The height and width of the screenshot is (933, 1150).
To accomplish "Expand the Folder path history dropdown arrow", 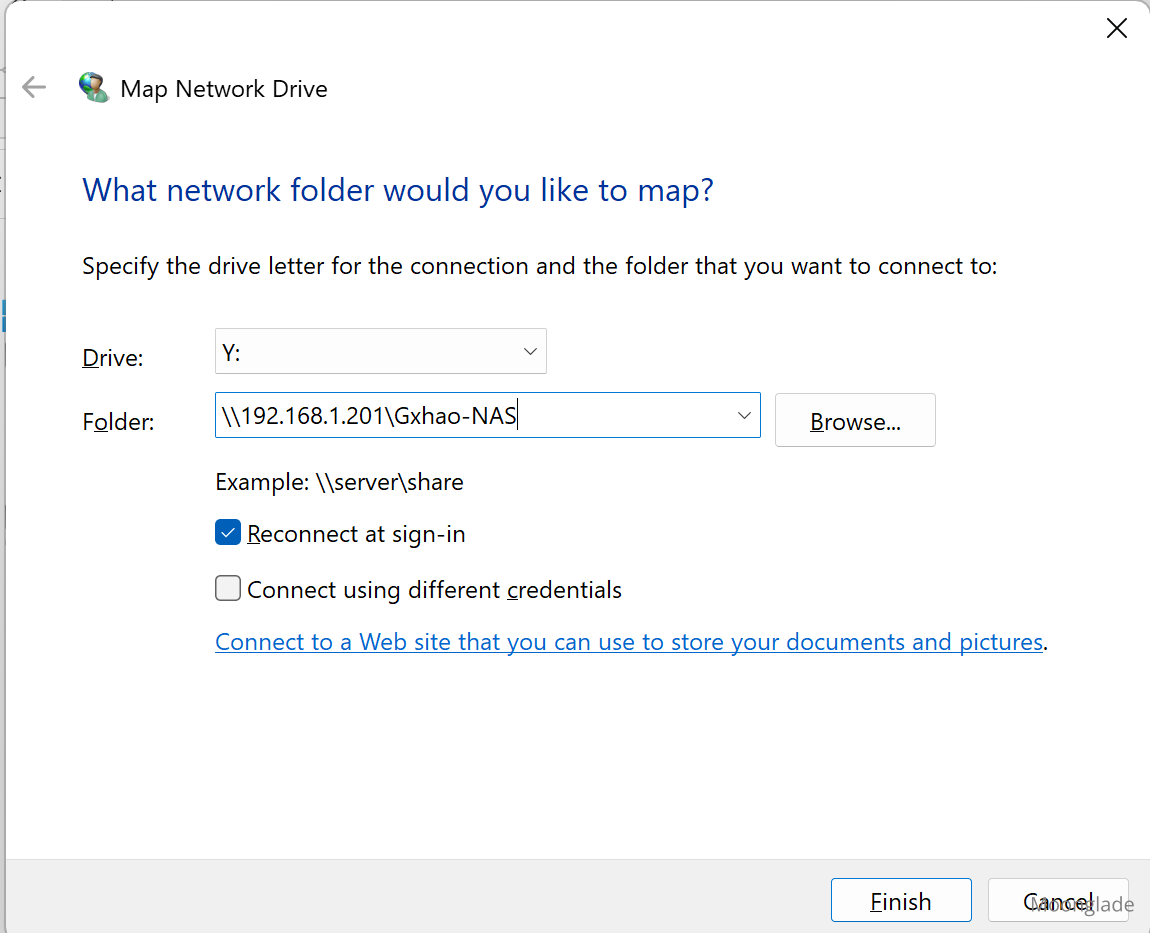I will coord(743,416).
